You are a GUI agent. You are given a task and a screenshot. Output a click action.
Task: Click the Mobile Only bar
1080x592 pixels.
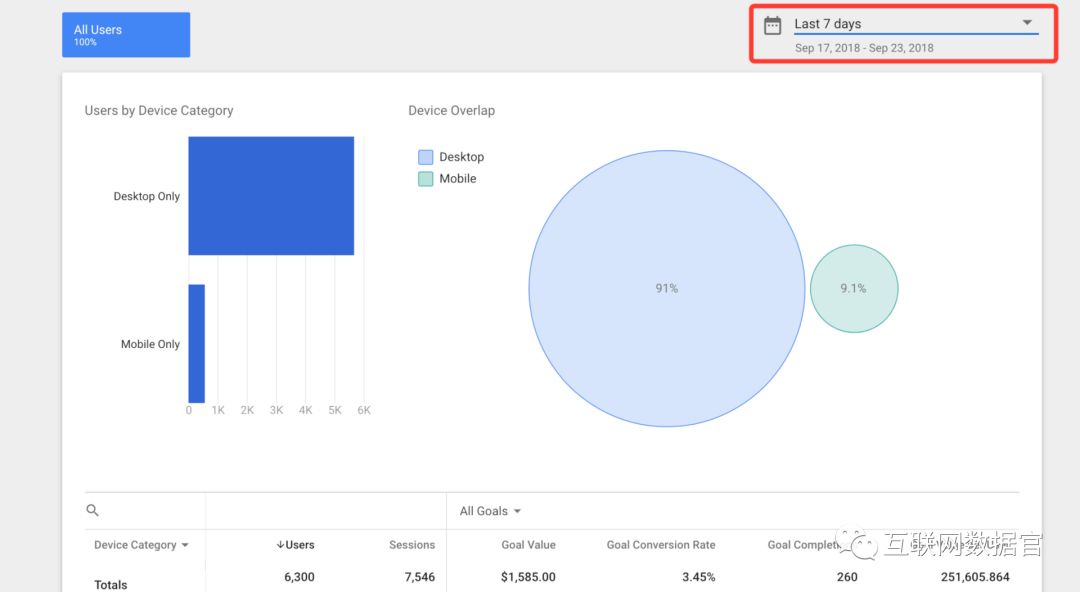tap(197, 344)
